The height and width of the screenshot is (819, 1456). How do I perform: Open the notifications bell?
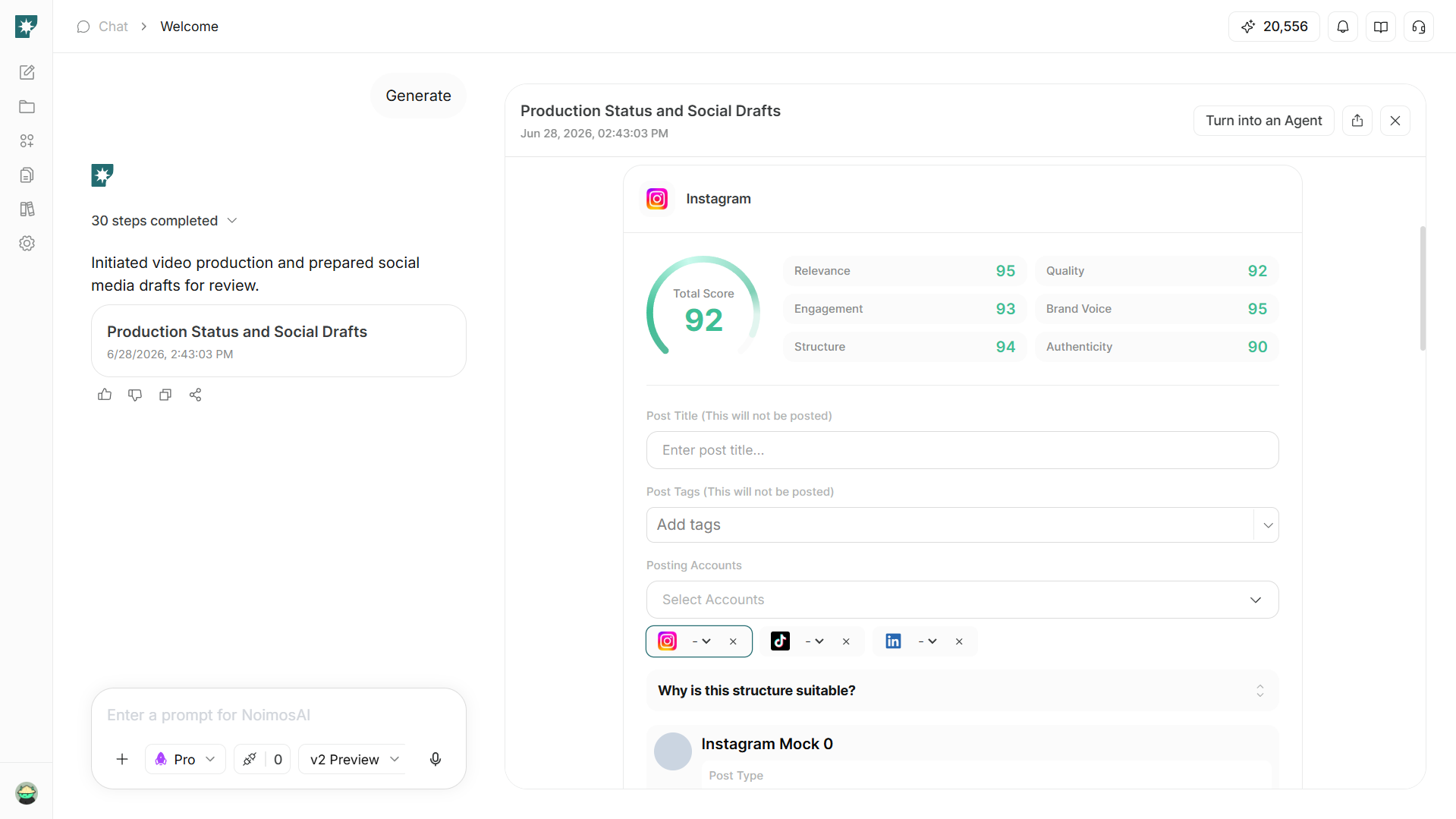click(1343, 27)
